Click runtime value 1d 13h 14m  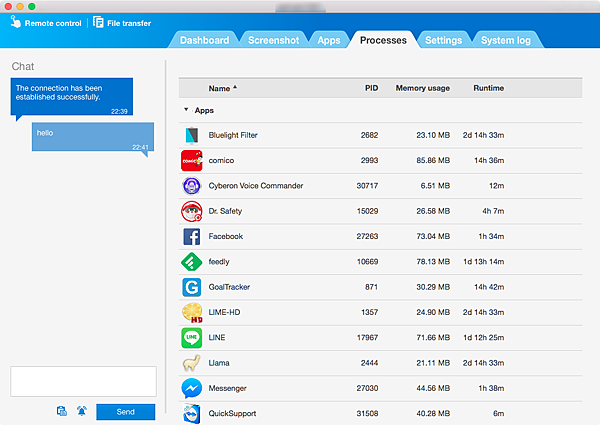click(x=483, y=262)
